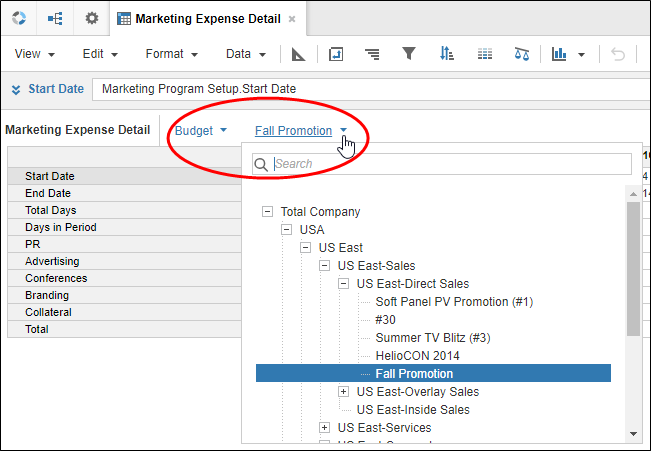Select the #30 tree item

[x=385, y=320]
